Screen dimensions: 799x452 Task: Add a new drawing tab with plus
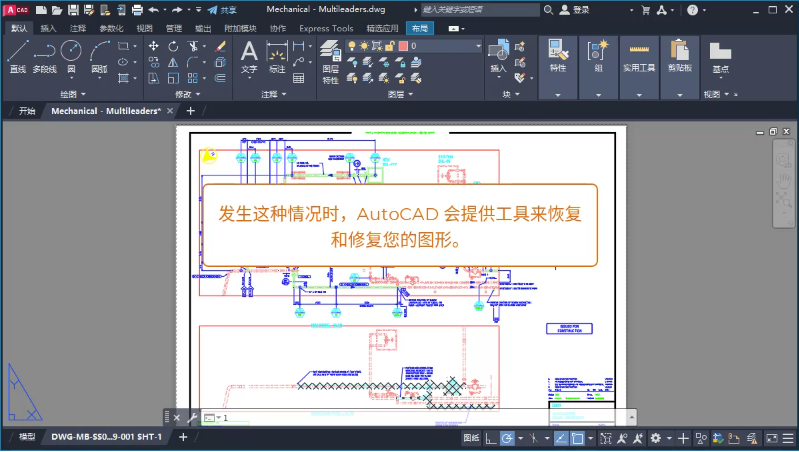tap(191, 111)
